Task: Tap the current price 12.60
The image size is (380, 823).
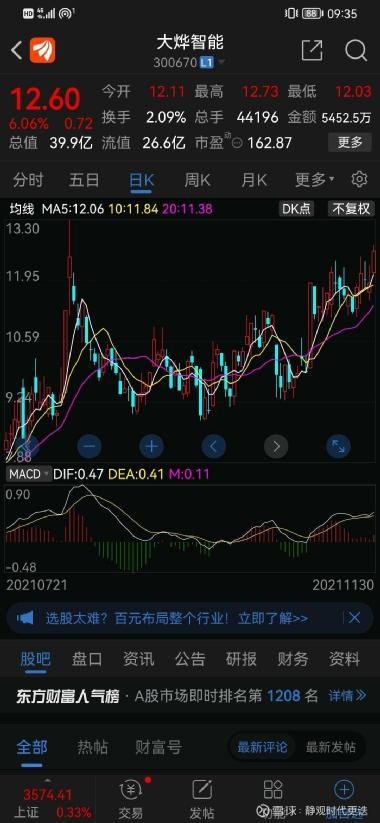Action: pos(45,99)
